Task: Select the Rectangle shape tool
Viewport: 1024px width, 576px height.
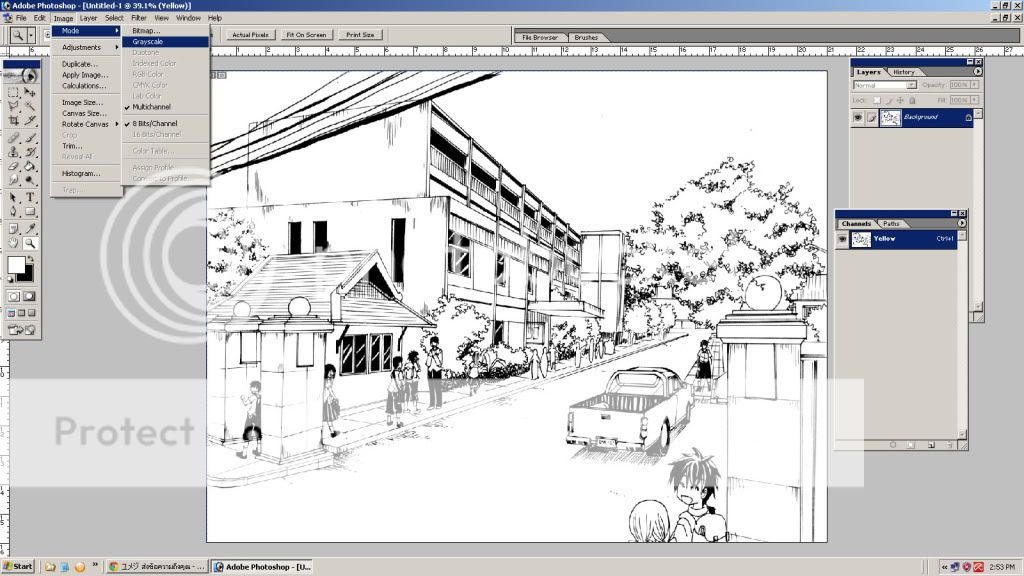Action: click(x=30, y=212)
